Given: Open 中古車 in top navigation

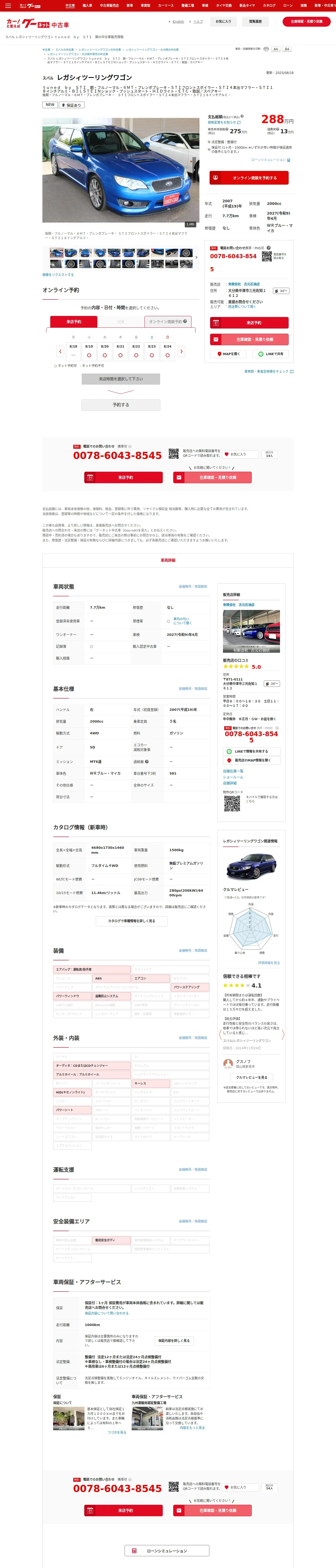Looking at the screenshot, I should click(70, 5).
